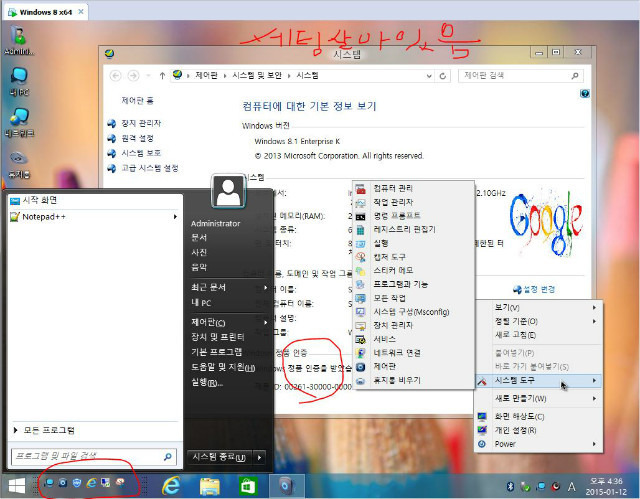Screen dimensions: 640x499
Task: Click the Windows Start button on taskbar
Action: [17, 486]
